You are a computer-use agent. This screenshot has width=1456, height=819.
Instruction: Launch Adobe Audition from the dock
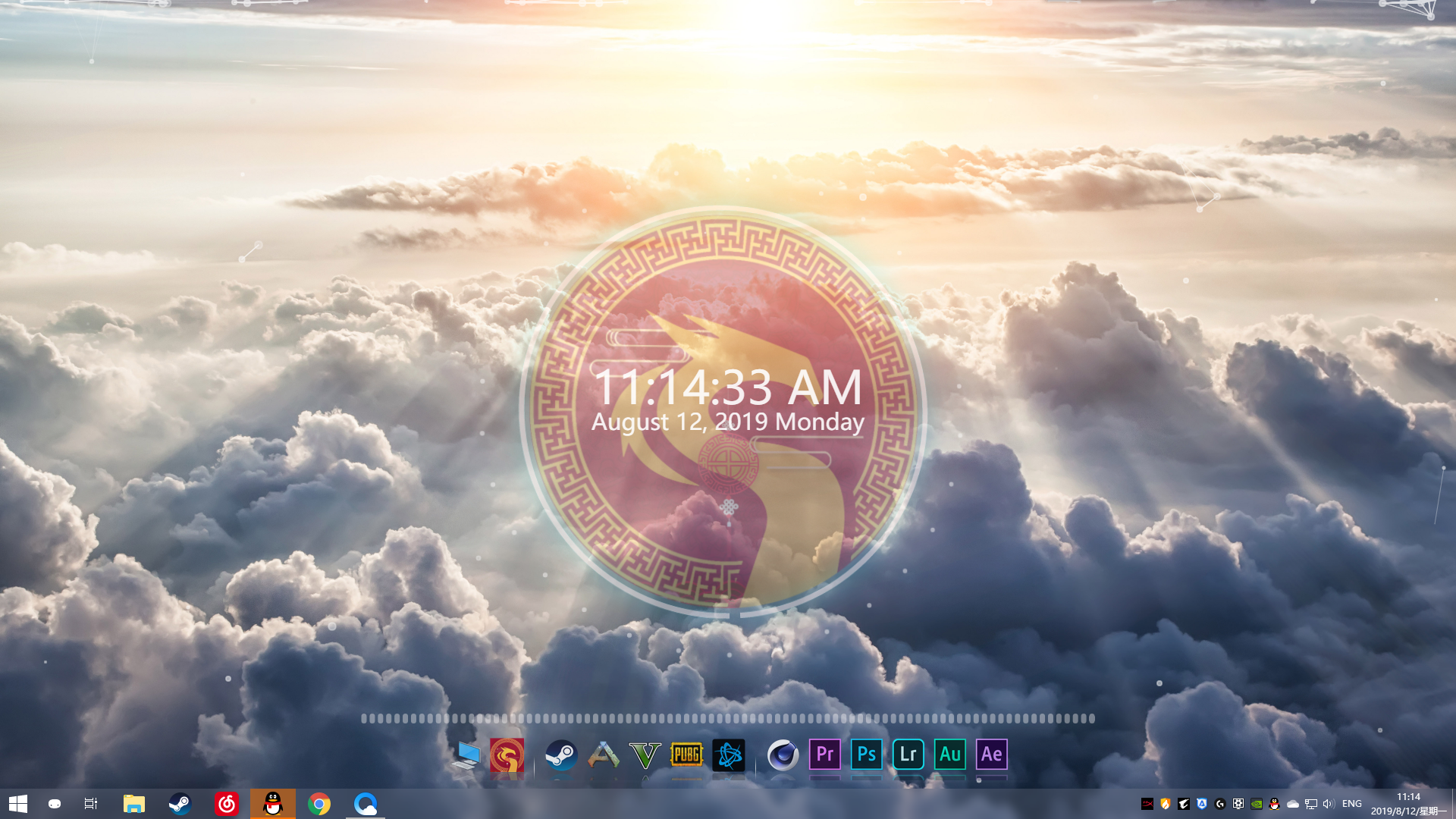[949, 755]
